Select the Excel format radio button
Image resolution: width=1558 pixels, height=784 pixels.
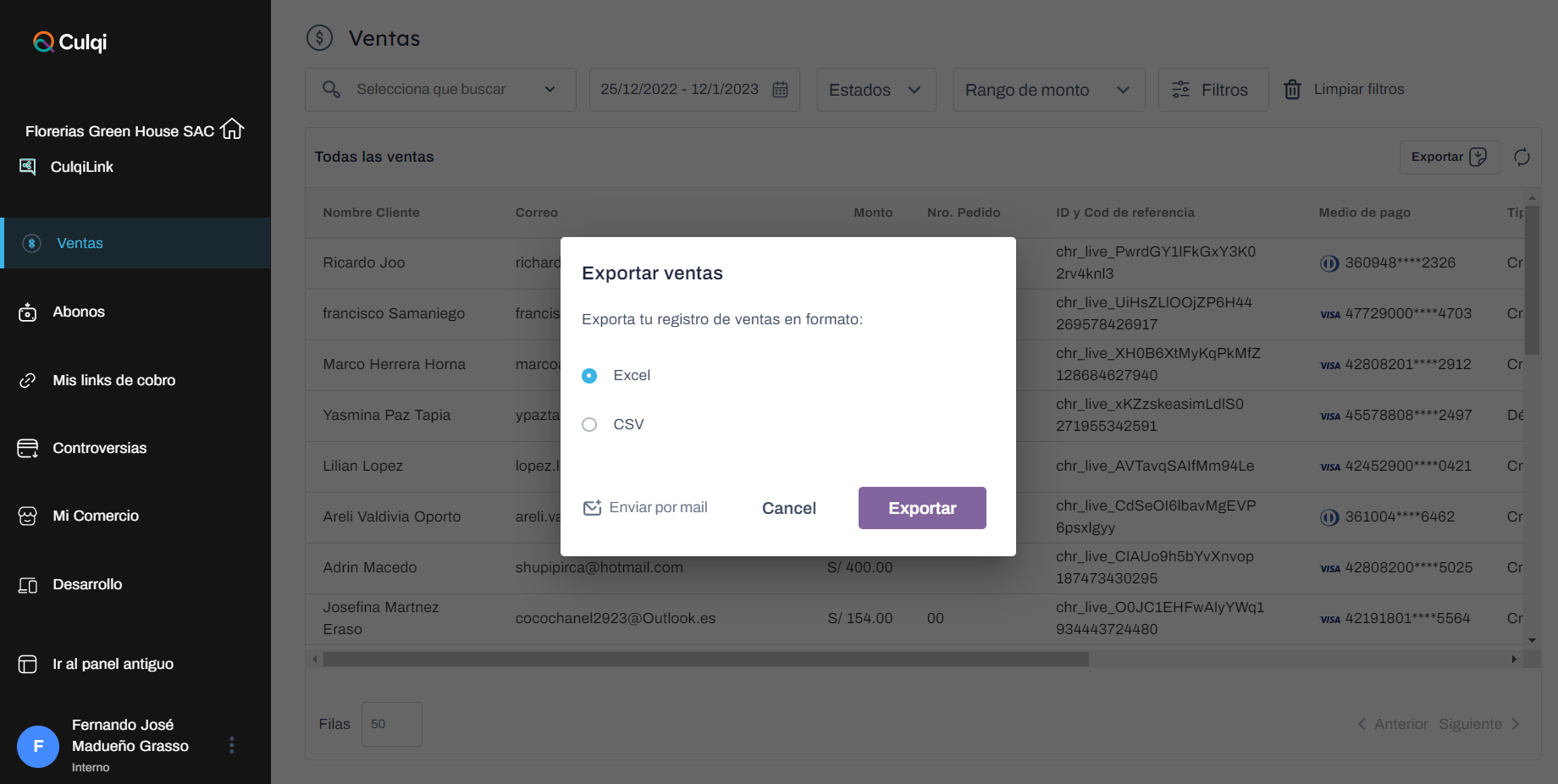click(589, 376)
